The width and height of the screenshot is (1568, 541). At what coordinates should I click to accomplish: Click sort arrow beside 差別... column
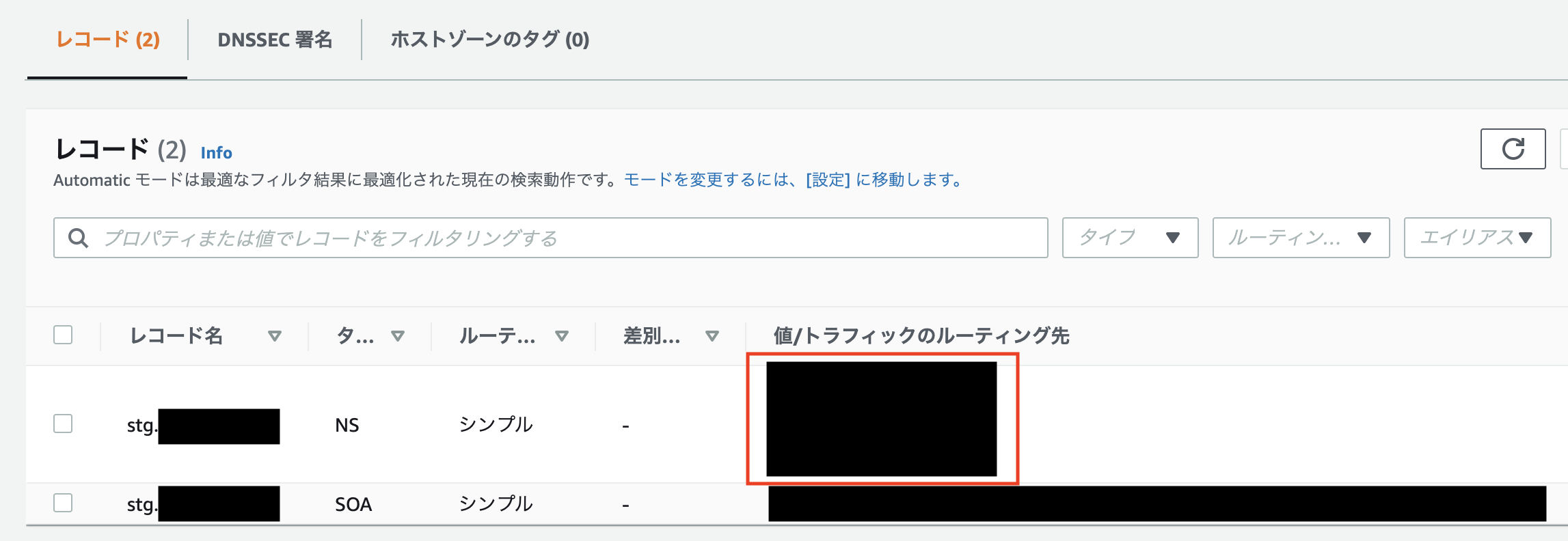pyautogui.click(x=712, y=336)
